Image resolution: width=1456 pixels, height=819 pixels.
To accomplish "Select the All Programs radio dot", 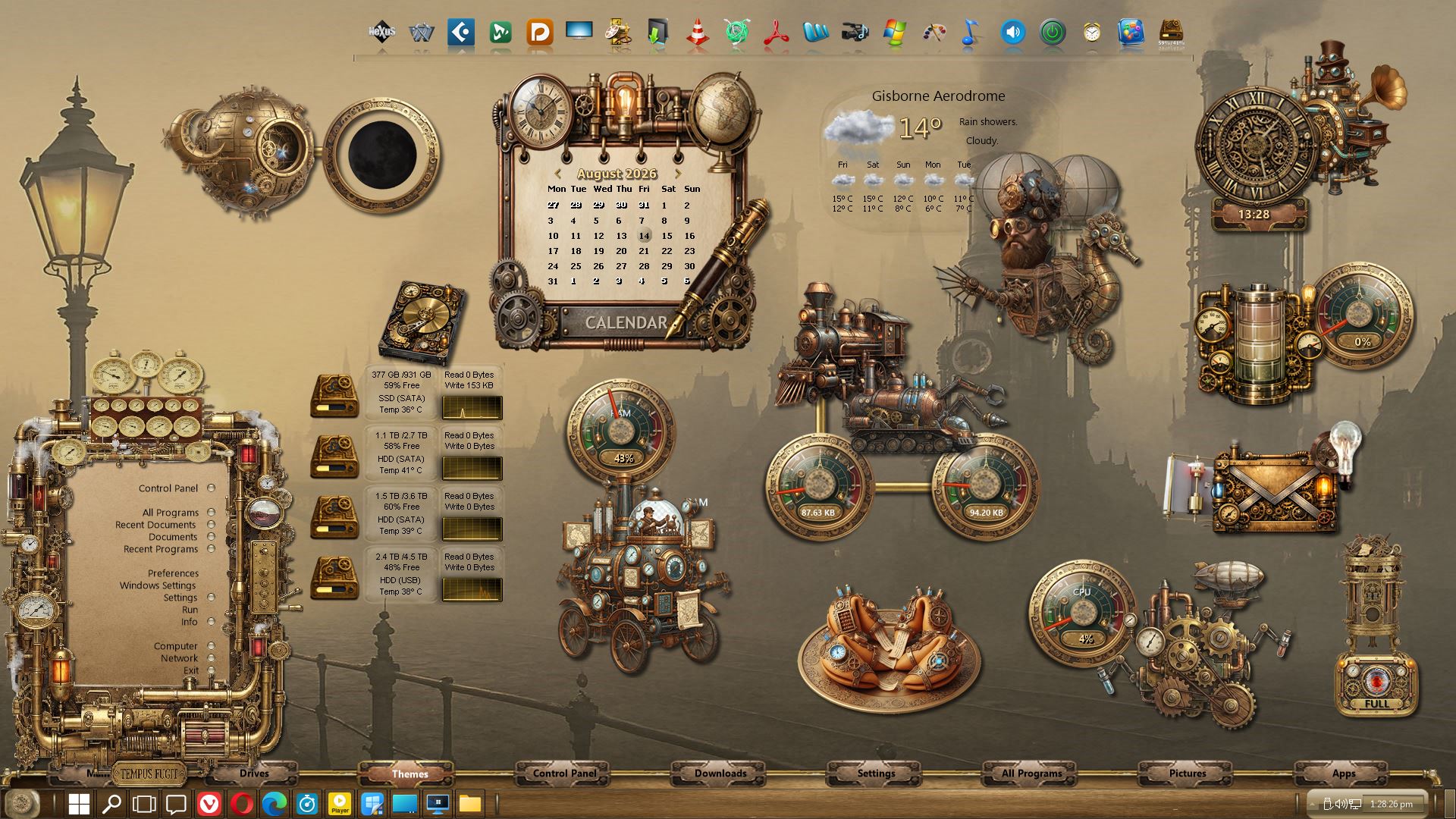I will click(211, 513).
